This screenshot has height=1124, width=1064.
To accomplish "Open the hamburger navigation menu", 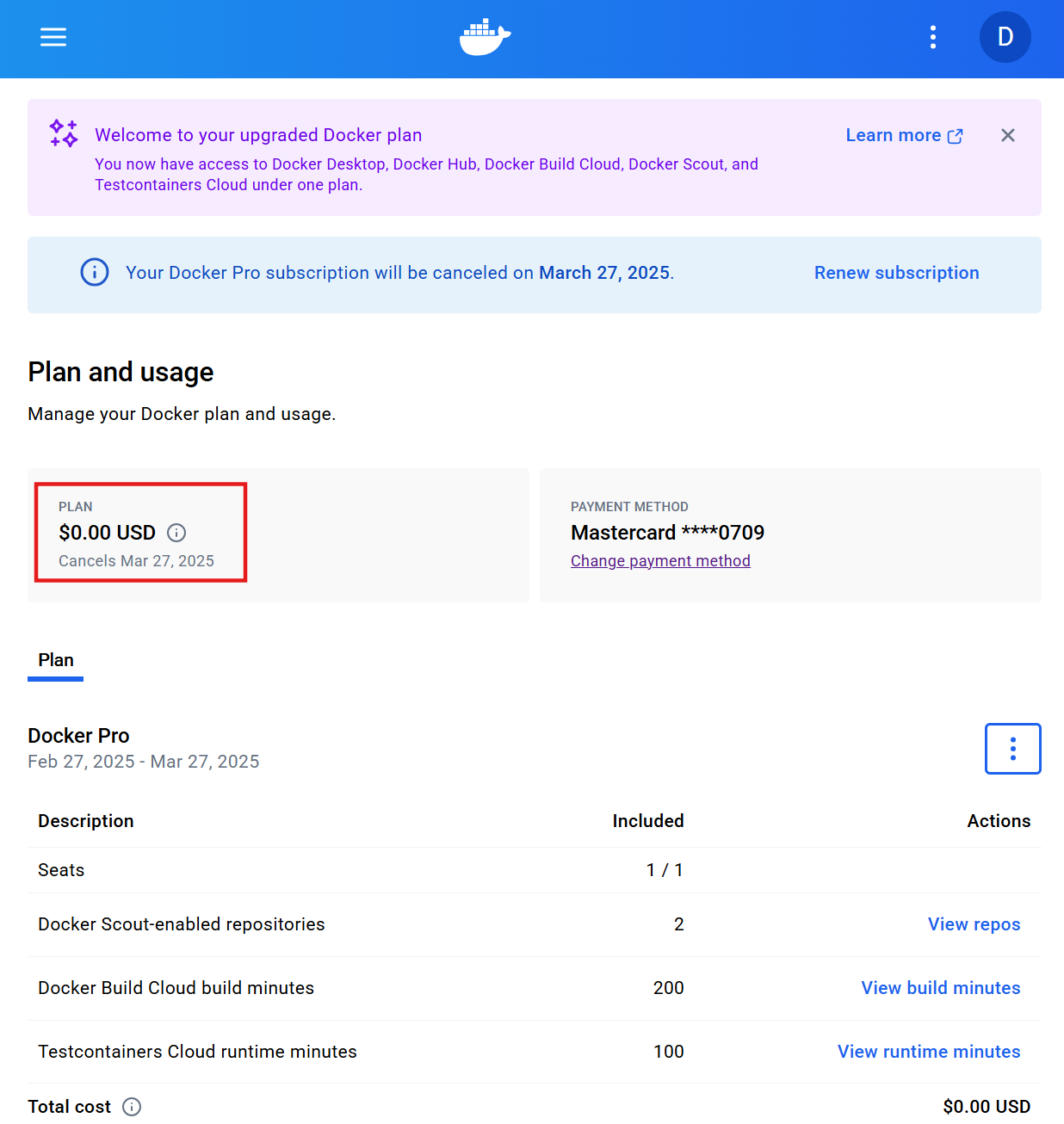I will tap(53, 37).
